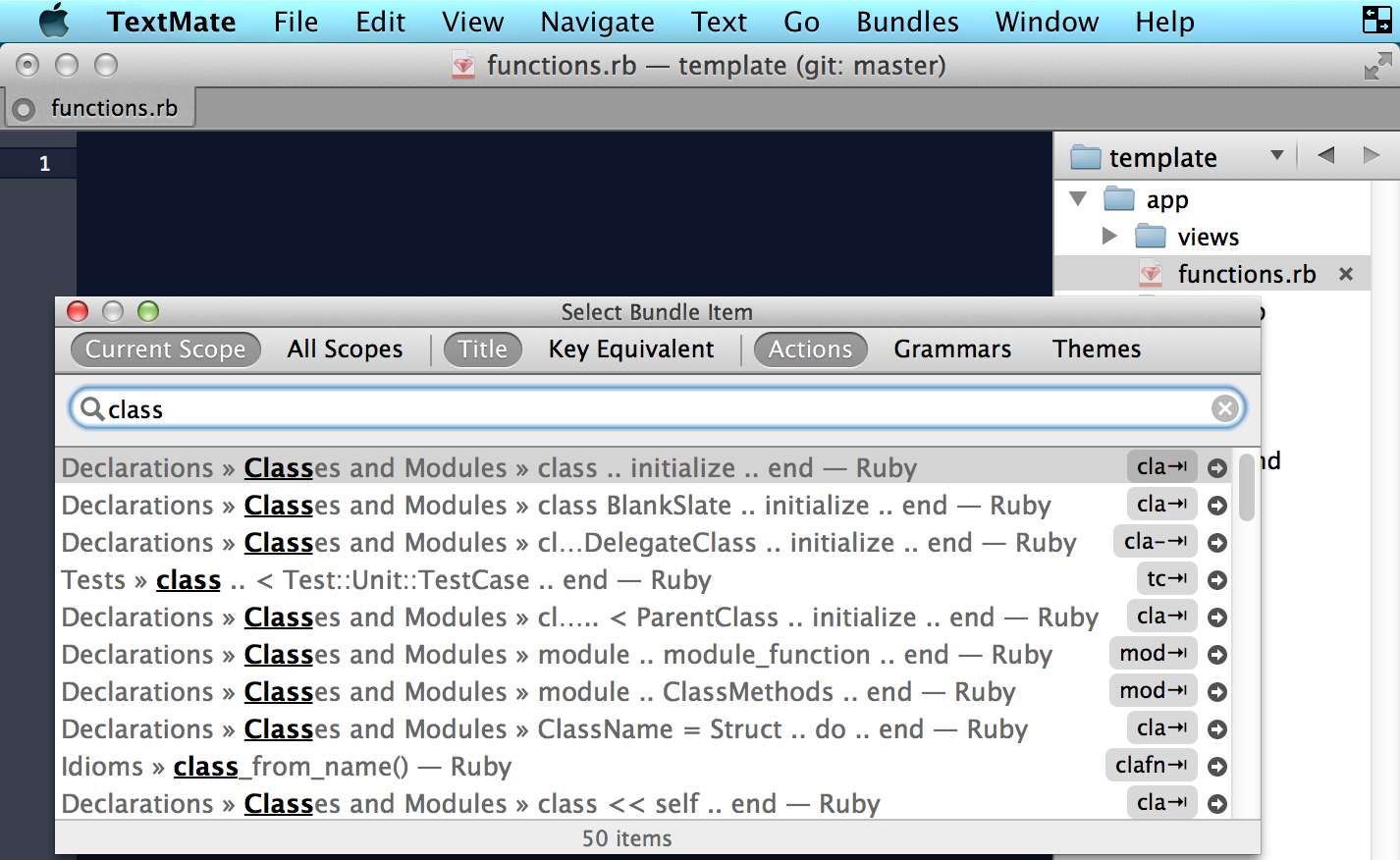Viewport: 1400px width, 860px height.
Task: Search by Key Equivalent
Action: point(631,349)
